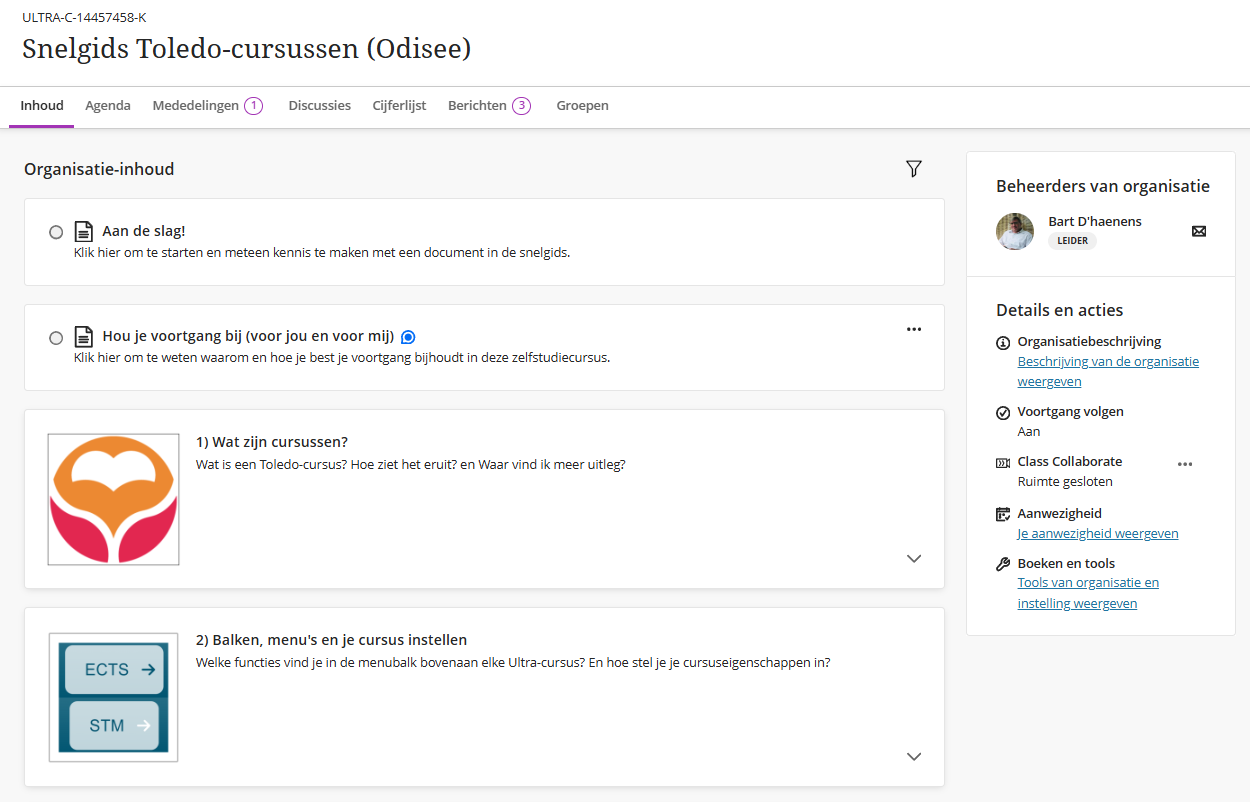
Task: Open the 'Aan de slag!' document title
Action: (144, 231)
